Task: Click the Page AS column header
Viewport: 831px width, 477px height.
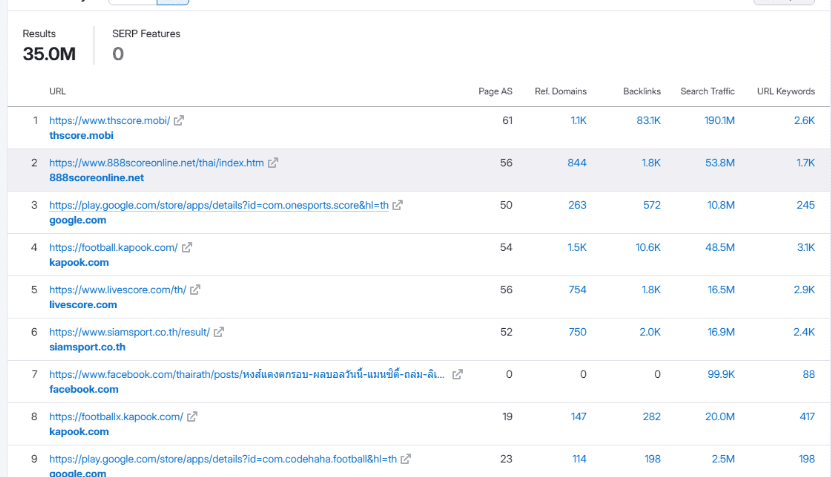Action: pos(495,91)
